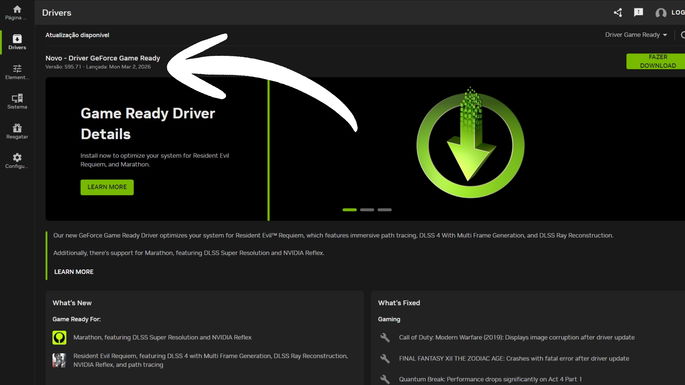Click the Resident Evil Requiem thumbnail
685x385 pixels.
[x=59, y=360]
